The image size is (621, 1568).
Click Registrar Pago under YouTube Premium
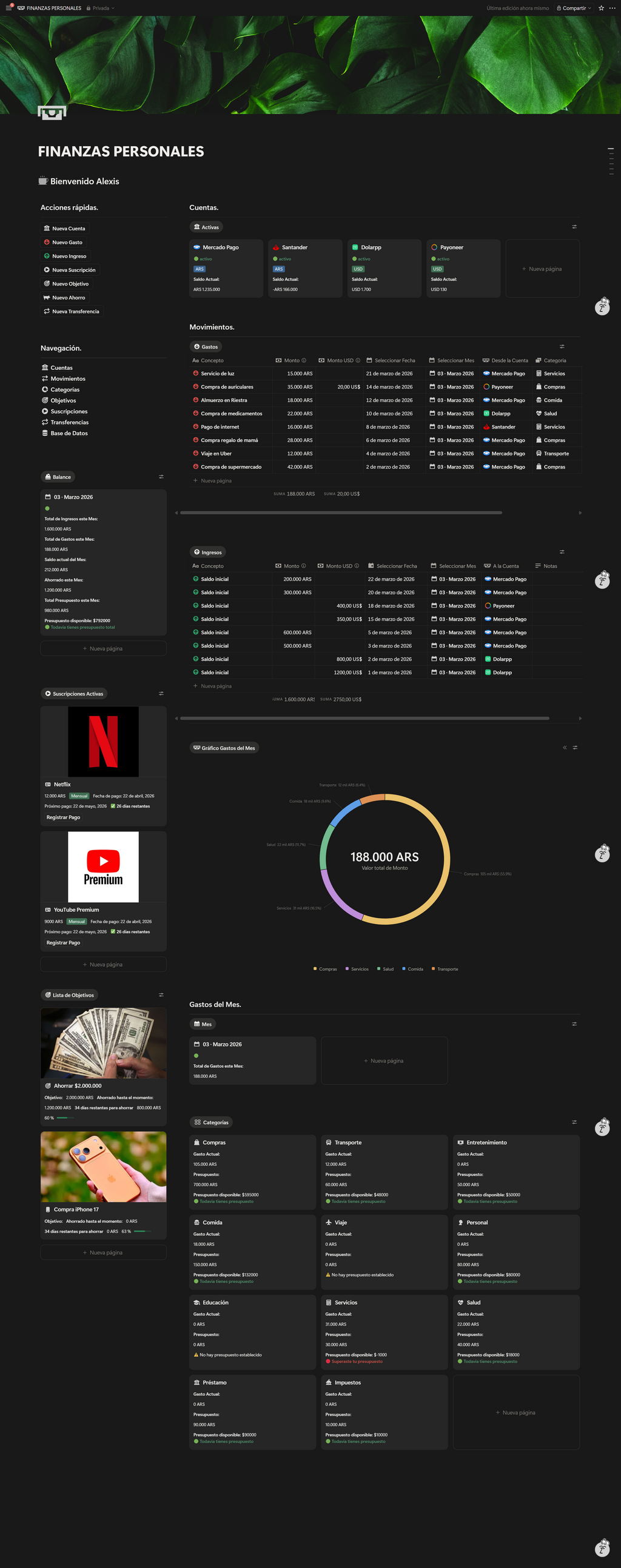pyautogui.click(x=63, y=943)
